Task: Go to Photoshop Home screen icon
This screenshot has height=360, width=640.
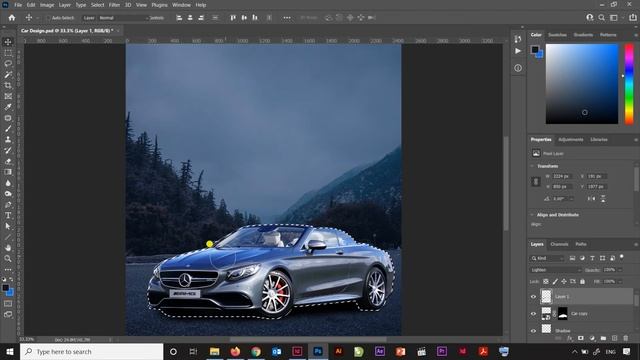Action: click(12, 18)
